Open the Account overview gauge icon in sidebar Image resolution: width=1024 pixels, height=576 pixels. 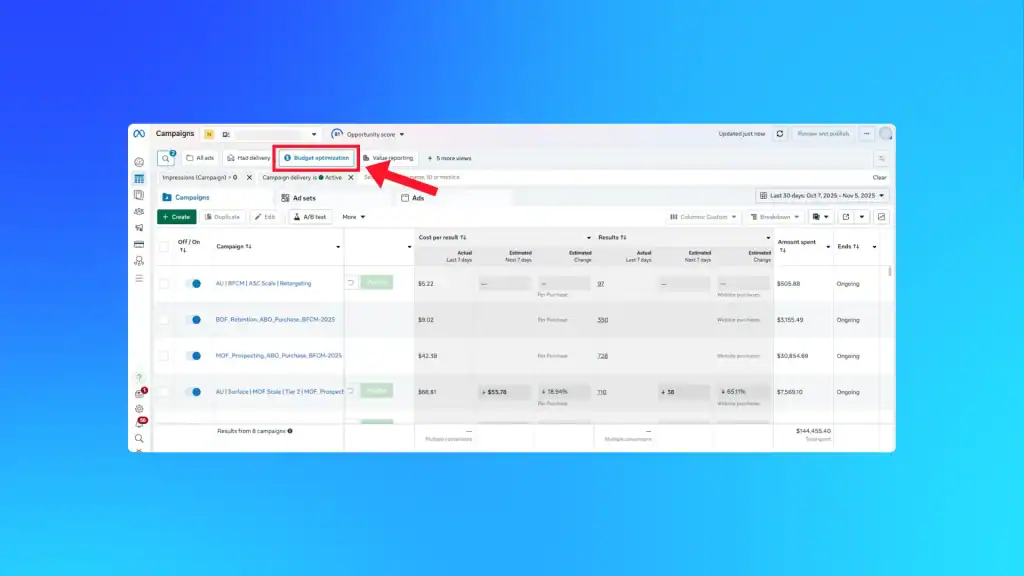[139, 162]
